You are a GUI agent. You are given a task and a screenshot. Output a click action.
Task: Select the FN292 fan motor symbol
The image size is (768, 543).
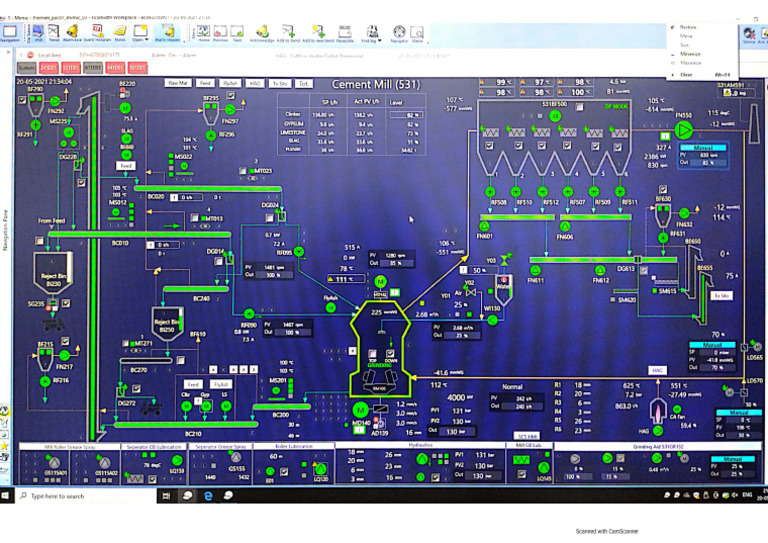click(x=55, y=101)
